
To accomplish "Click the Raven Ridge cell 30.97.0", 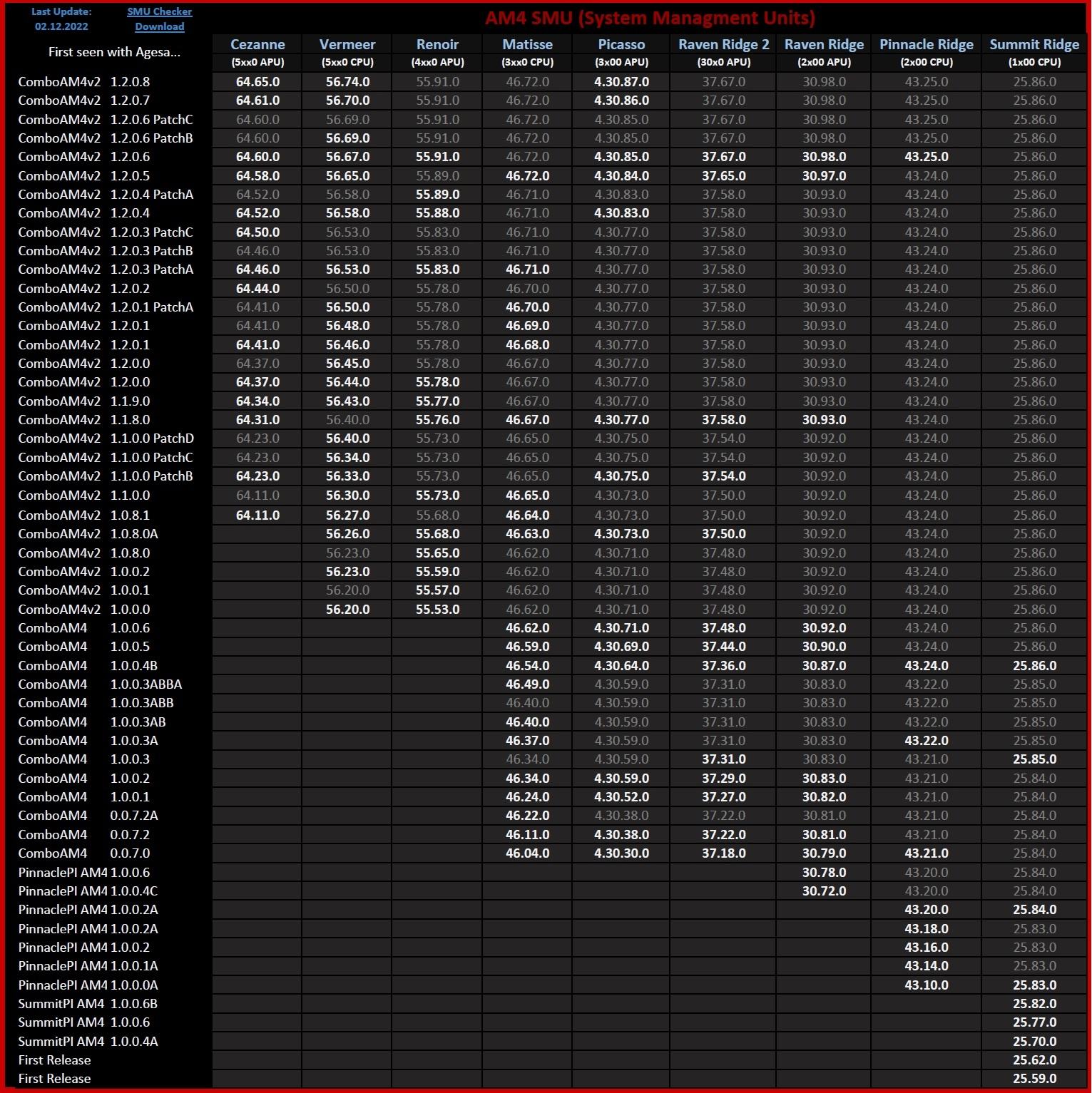I will [x=824, y=175].
